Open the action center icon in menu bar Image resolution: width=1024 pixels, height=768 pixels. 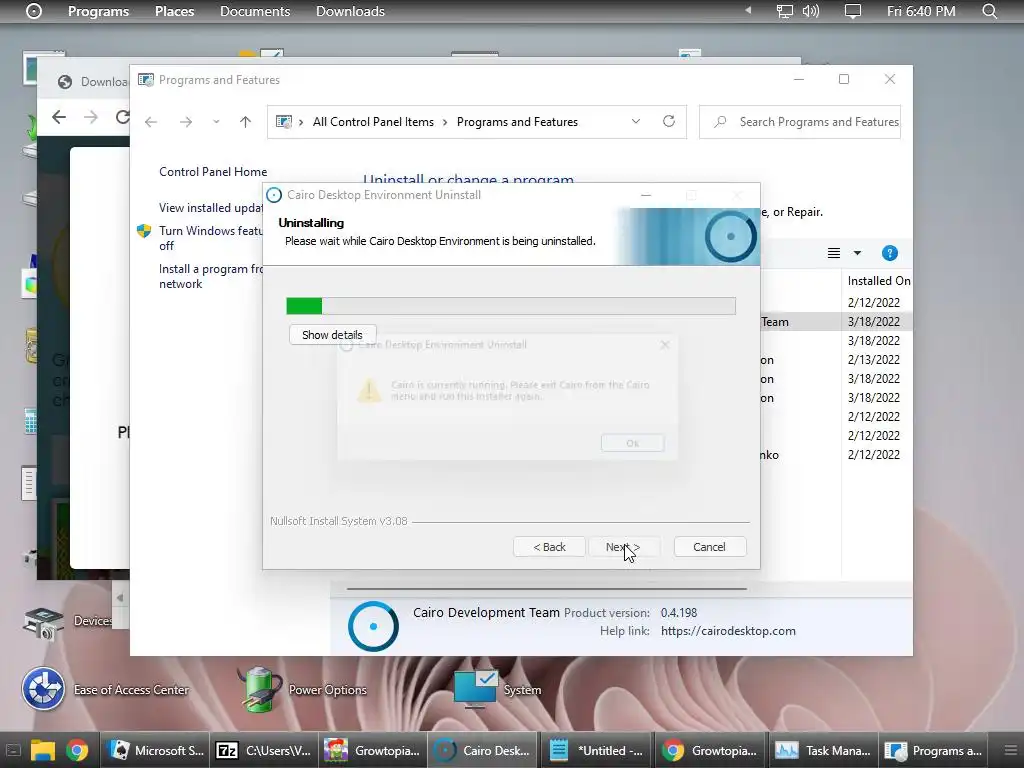852,11
